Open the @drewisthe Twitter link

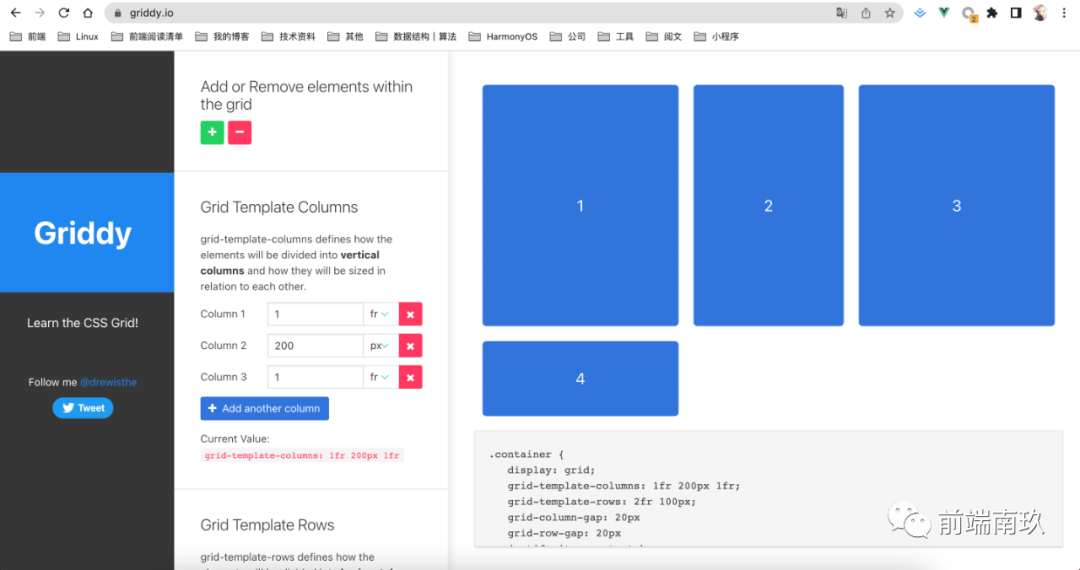[108, 382]
